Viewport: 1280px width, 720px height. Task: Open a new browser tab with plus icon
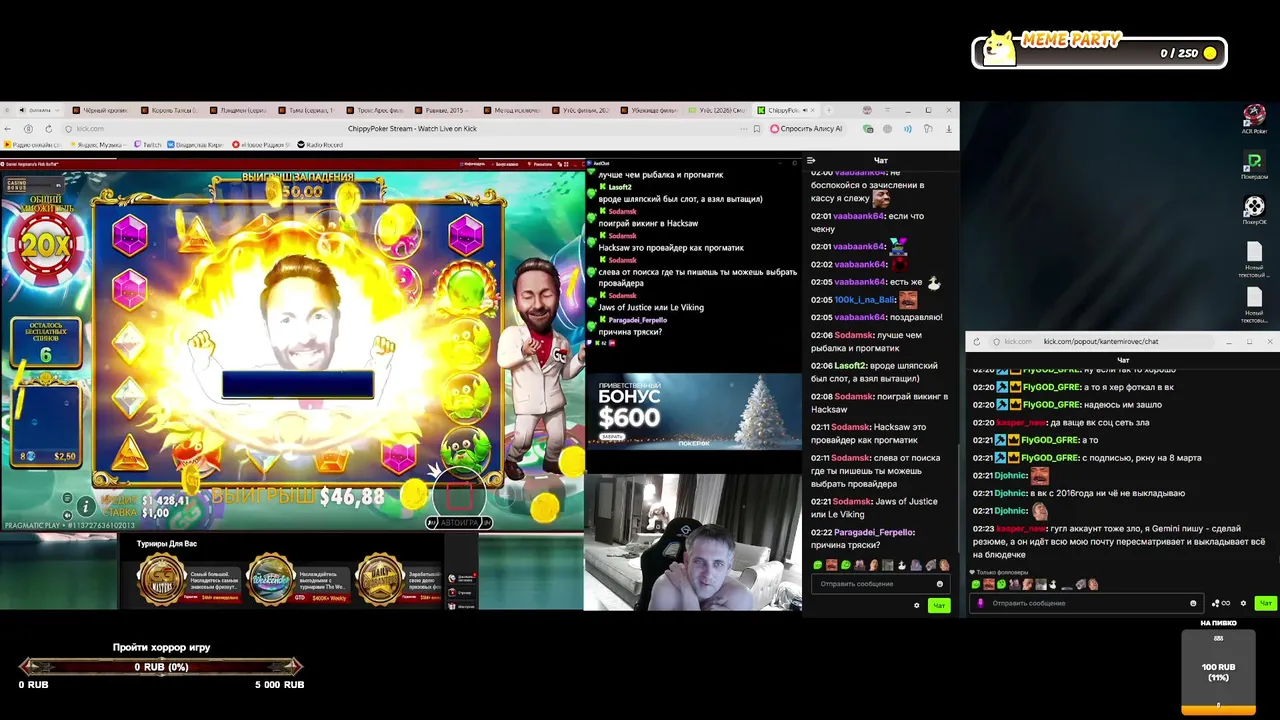(831, 110)
